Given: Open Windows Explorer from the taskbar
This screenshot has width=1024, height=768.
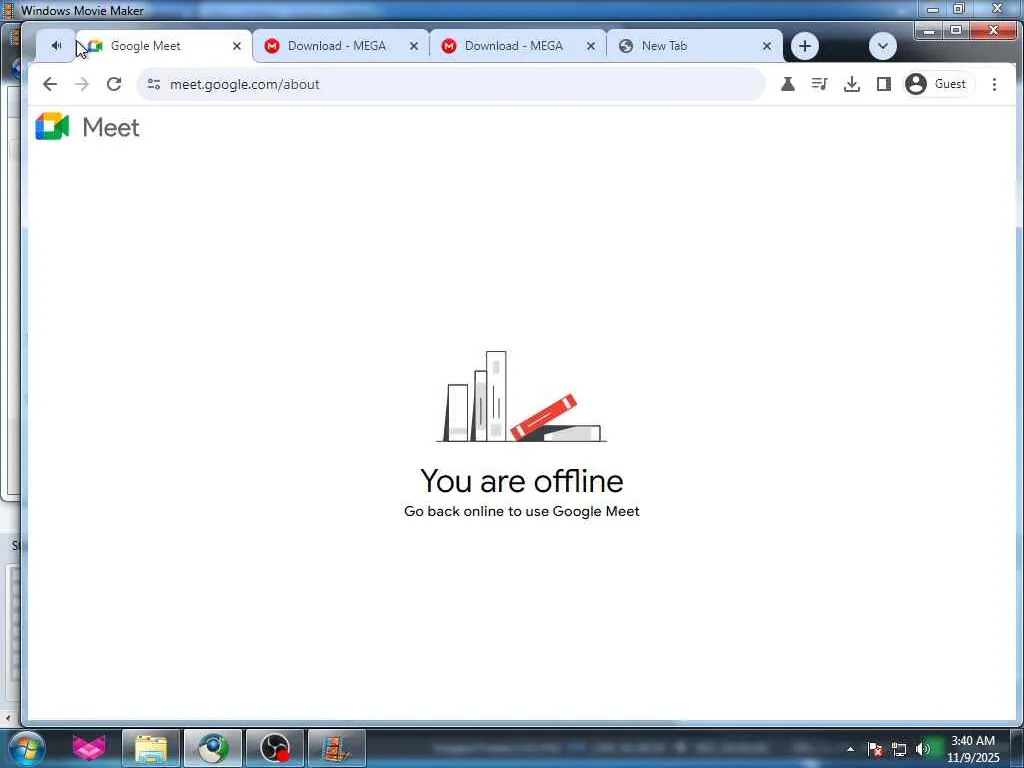Looking at the screenshot, I should pos(151,748).
